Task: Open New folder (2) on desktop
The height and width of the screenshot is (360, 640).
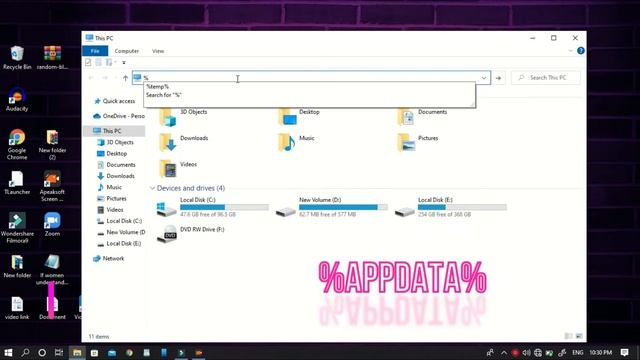Action: point(52,144)
